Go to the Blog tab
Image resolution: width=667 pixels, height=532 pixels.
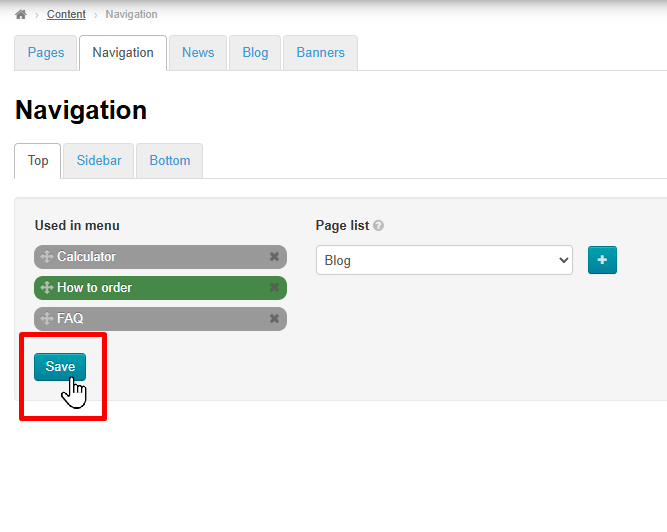tap(255, 53)
